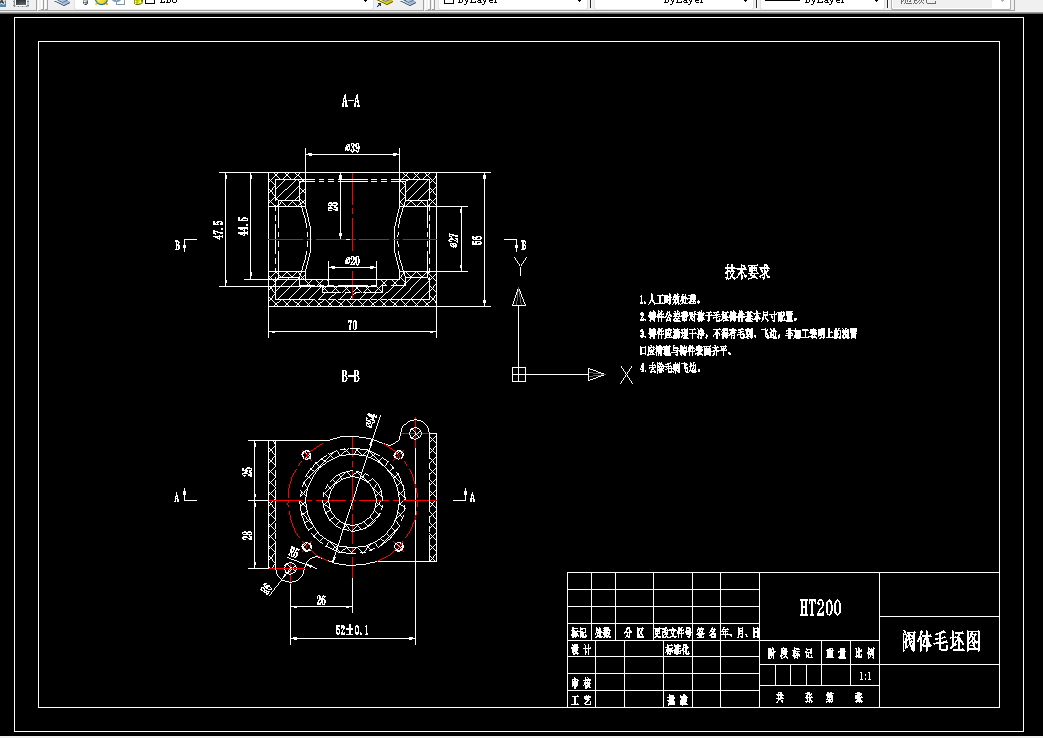The width and height of the screenshot is (1043, 738).
Task: Click the 设计 row label
Action: tap(581, 649)
